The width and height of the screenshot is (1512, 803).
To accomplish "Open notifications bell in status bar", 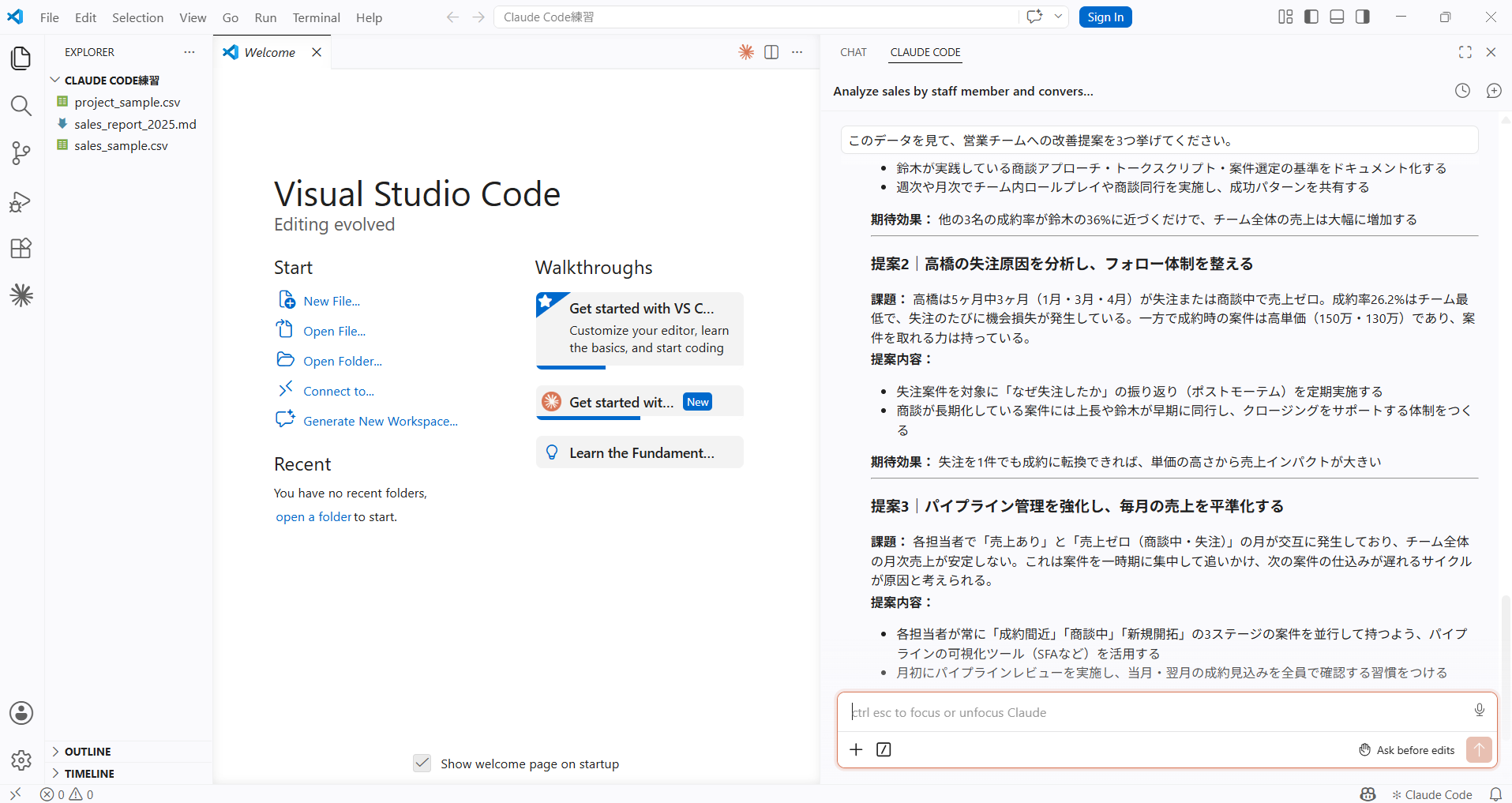I will pyautogui.click(x=1495, y=794).
